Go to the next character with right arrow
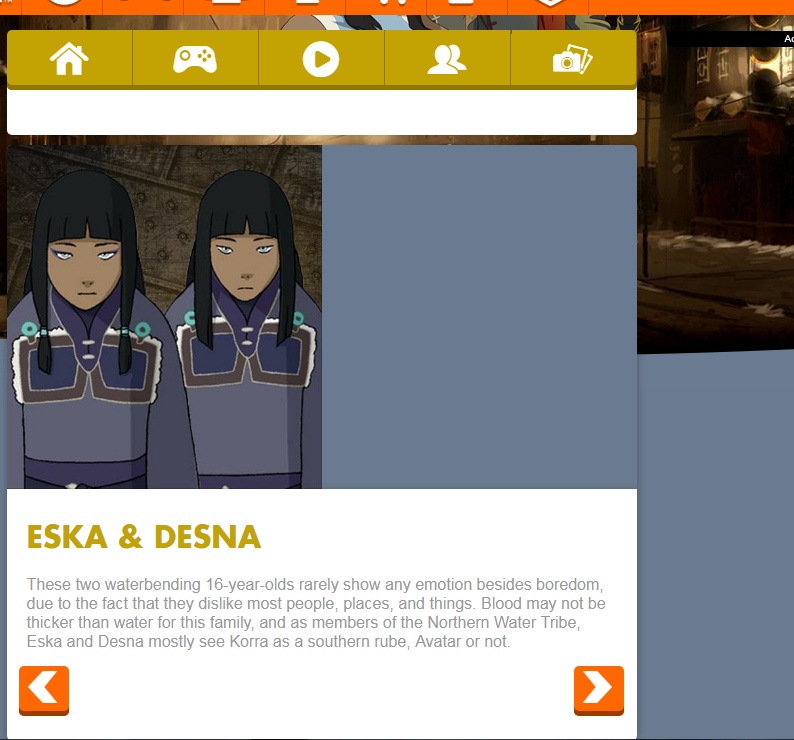This screenshot has width=794, height=740. 599,690
